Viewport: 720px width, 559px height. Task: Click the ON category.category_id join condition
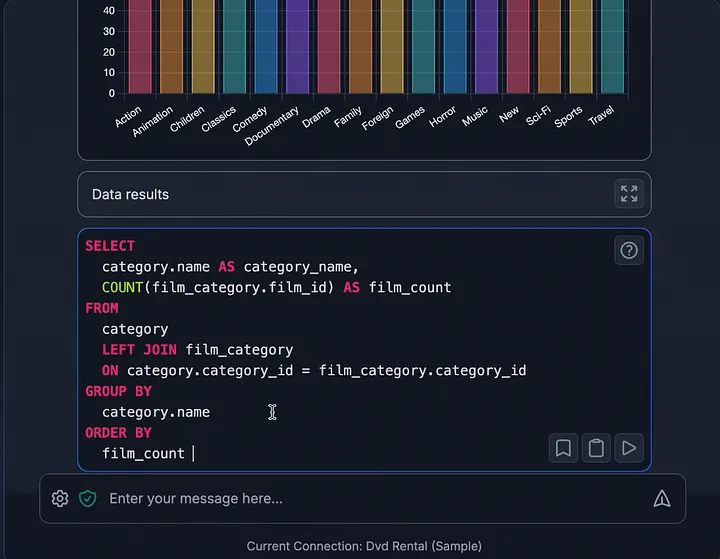314,371
